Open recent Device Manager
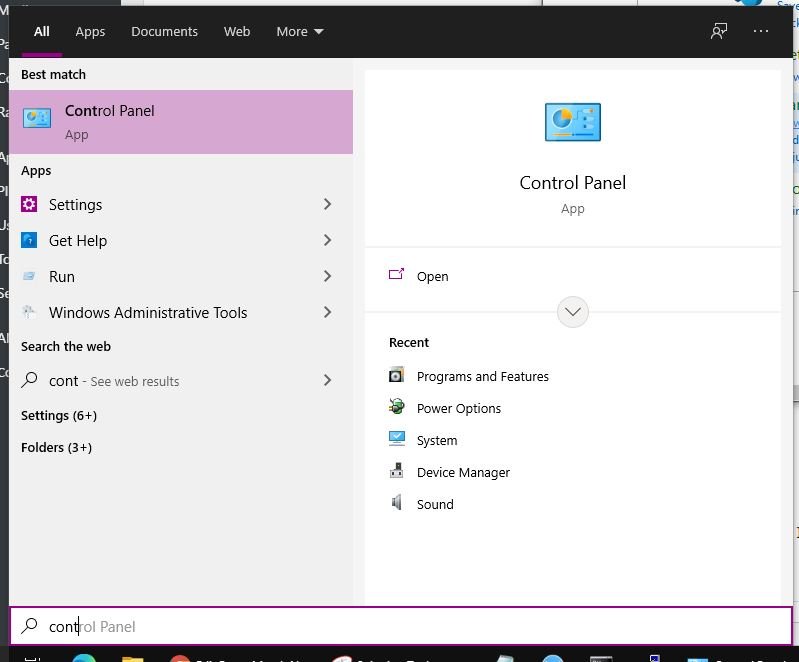The width and height of the screenshot is (799, 662). [x=463, y=472]
